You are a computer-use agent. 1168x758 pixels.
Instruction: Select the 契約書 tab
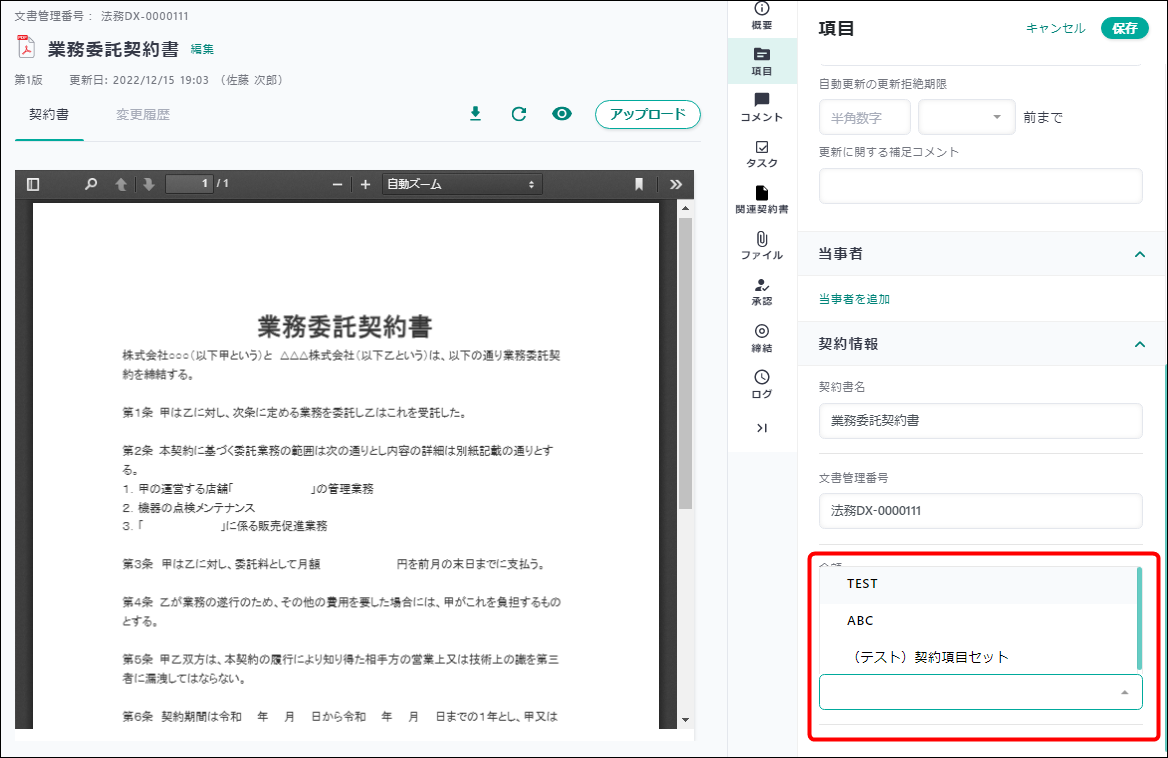[49, 115]
